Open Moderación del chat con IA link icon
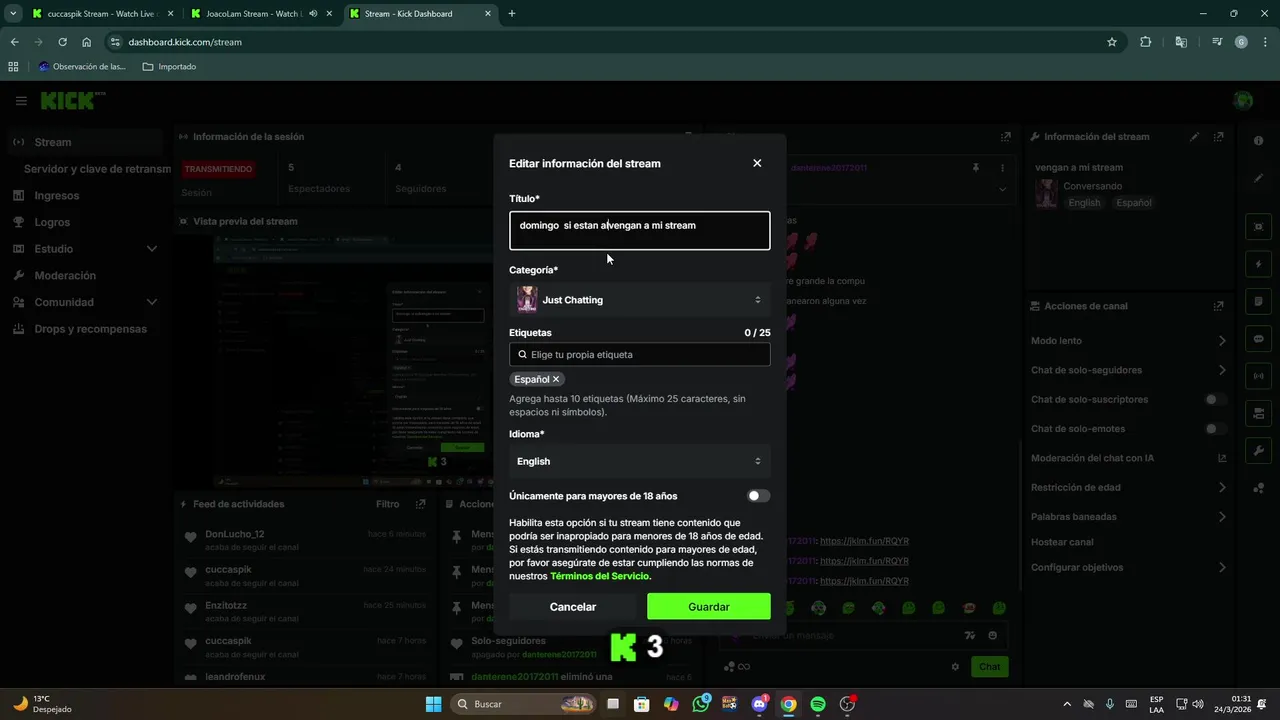1280x720 pixels. (1222, 458)
